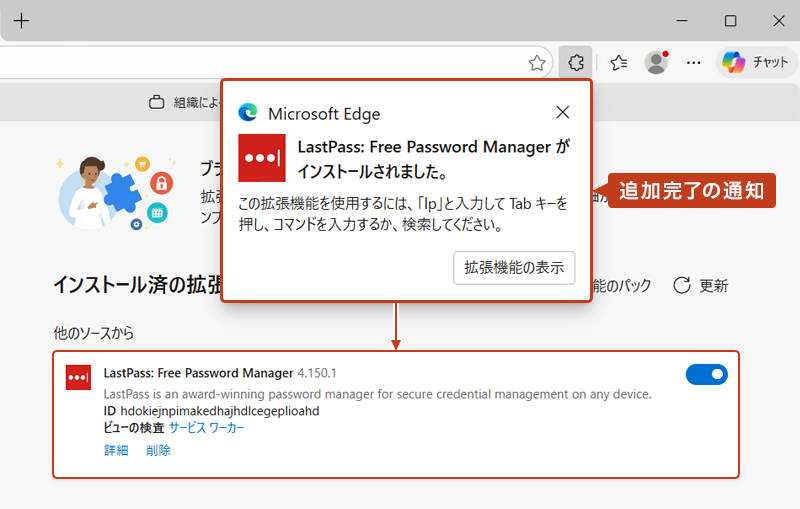Viewport: 800px width, 509px height.
Task: Click the 他のソースから section label
Action: [x=93, y=333]
